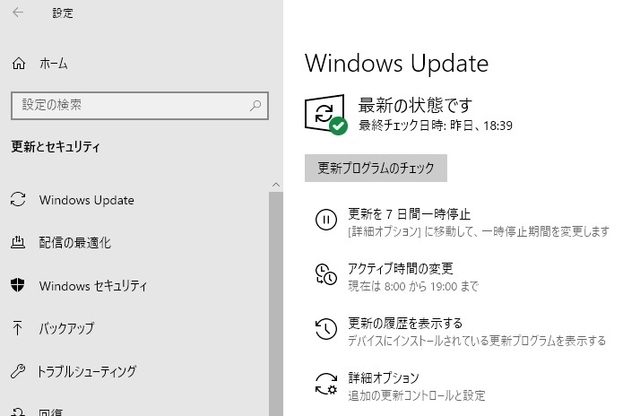Click the active hours clock icon
Image resolution: width=640 pixels, height=416 pixels.
[x=326, y=274]
